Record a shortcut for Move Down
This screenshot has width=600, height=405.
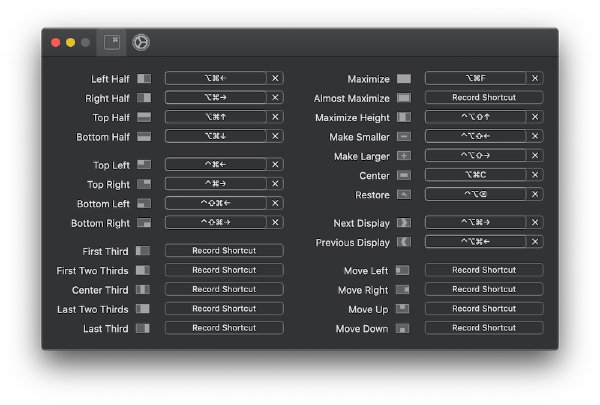coord(484,328)
